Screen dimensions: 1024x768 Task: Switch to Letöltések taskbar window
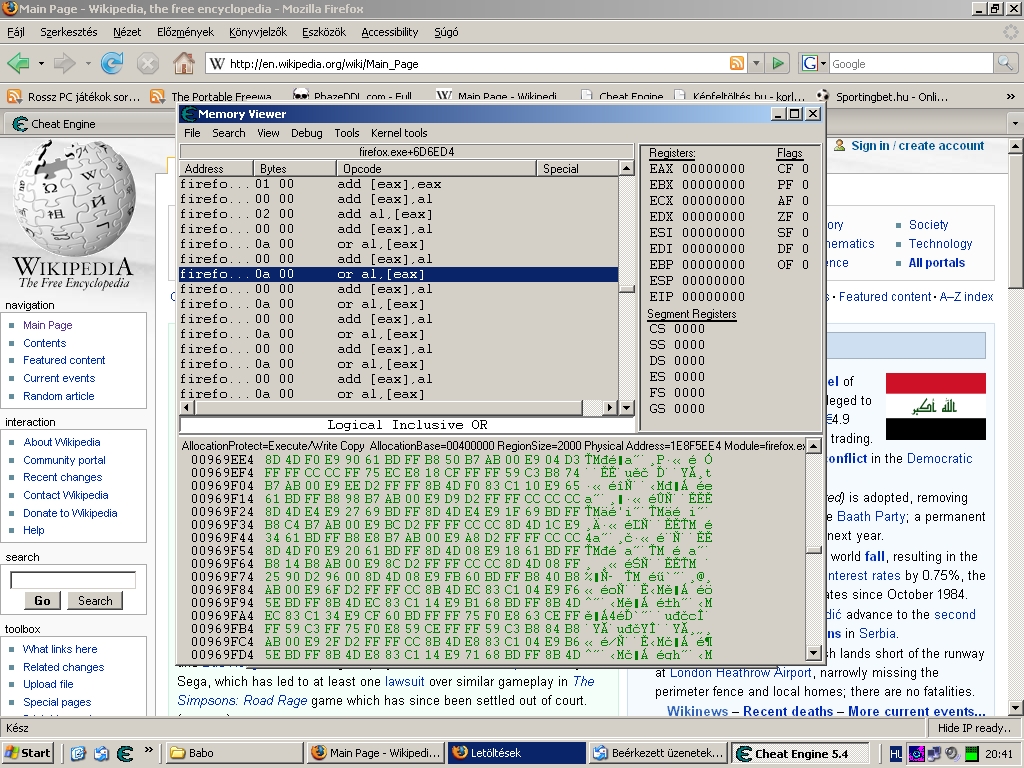[x=516, y=753]
